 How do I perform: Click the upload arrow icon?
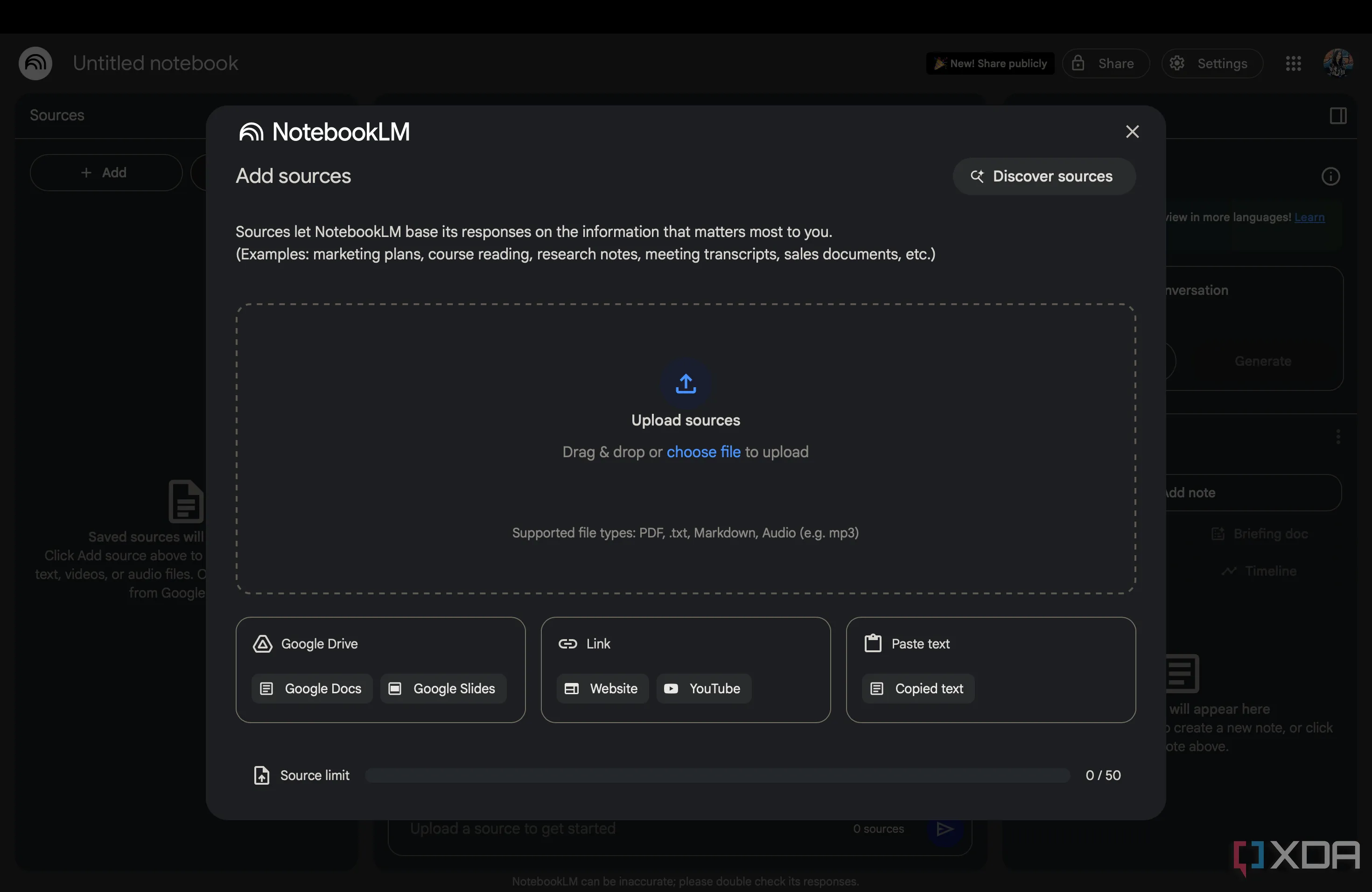click(x=686, y=383)
